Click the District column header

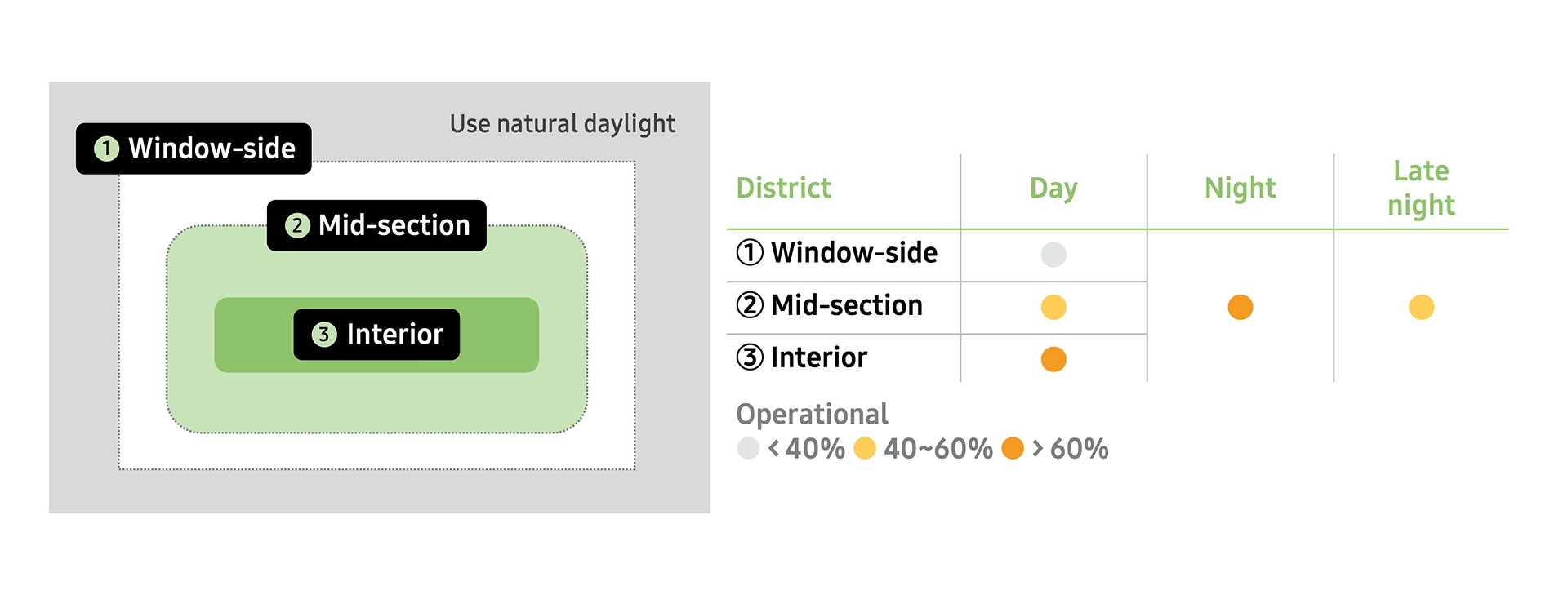pos(783,188)
